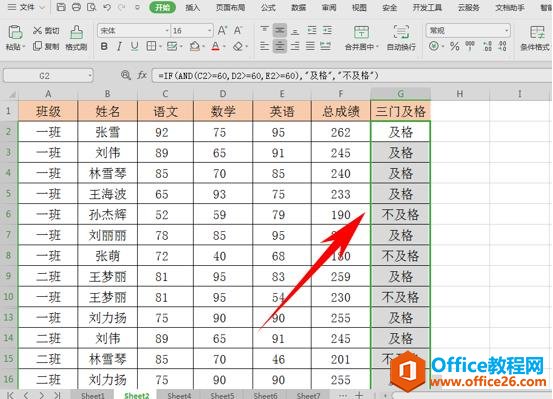Increase the font size with A+
This screenshot has width=553, height=399.
click(222, 30)
